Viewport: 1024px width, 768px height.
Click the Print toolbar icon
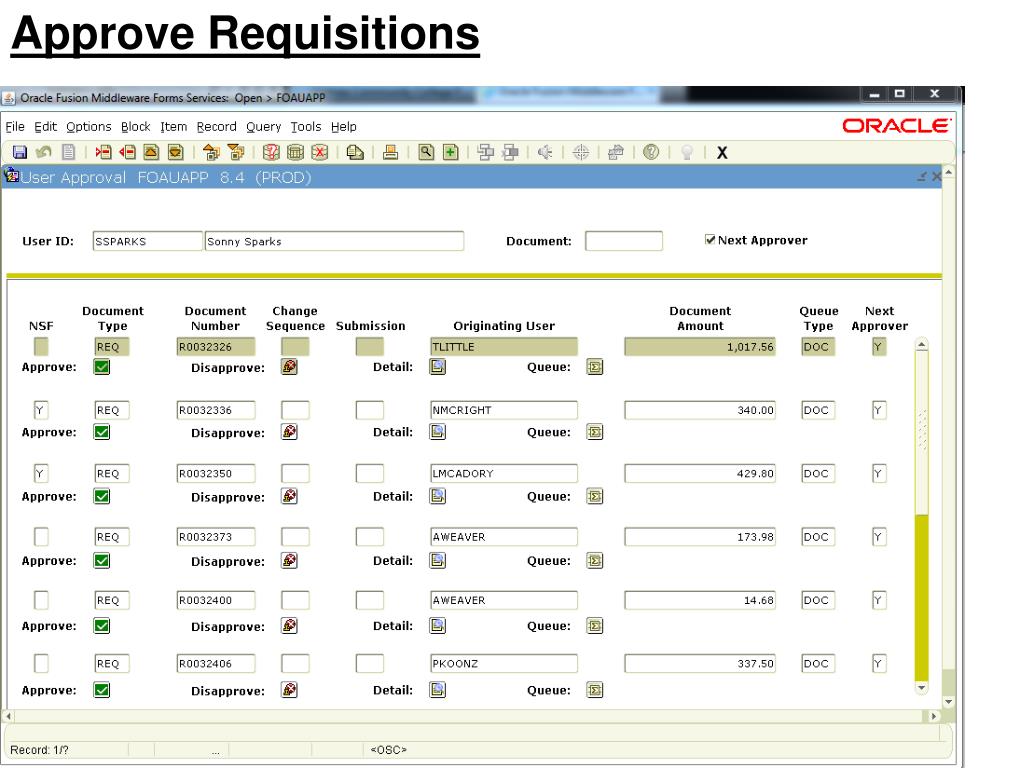pos(391,153)
